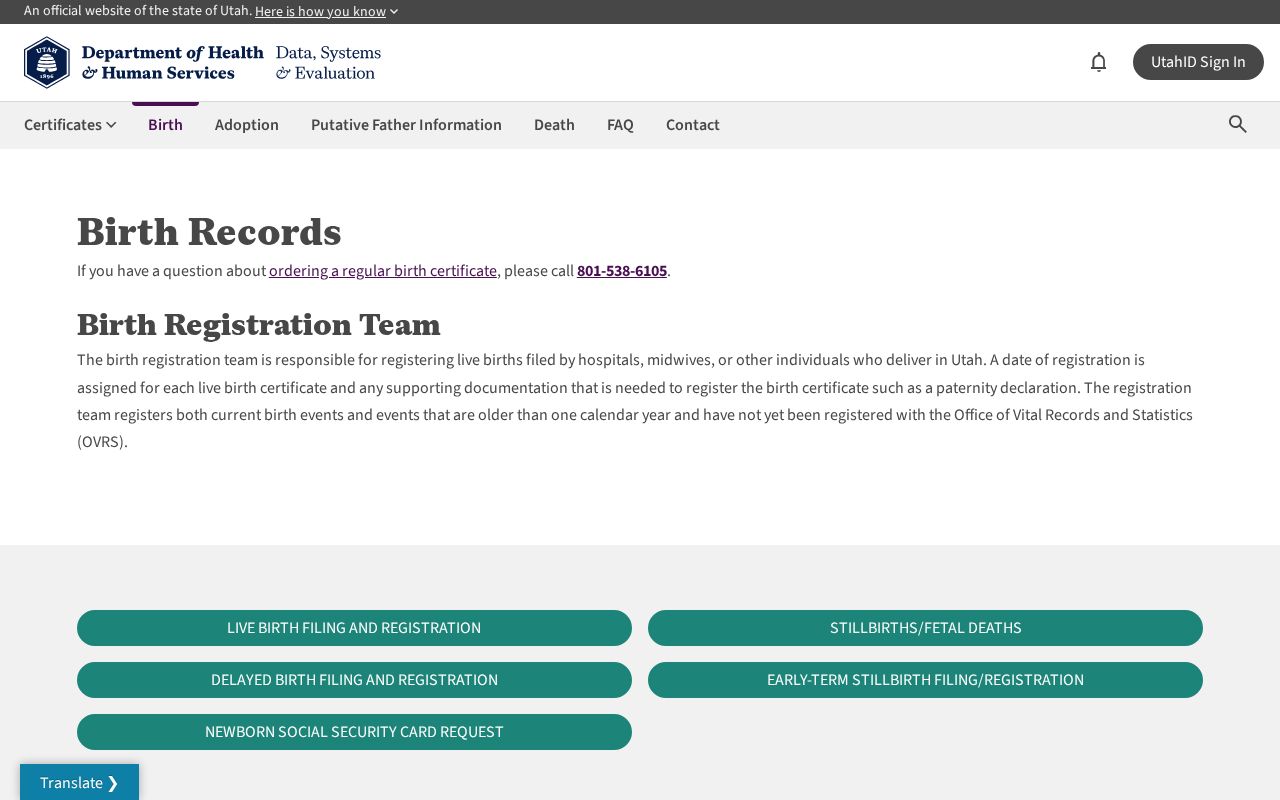
Task: Open Stillbirths/Fetal Deaths section
Action: pos(925,628)
